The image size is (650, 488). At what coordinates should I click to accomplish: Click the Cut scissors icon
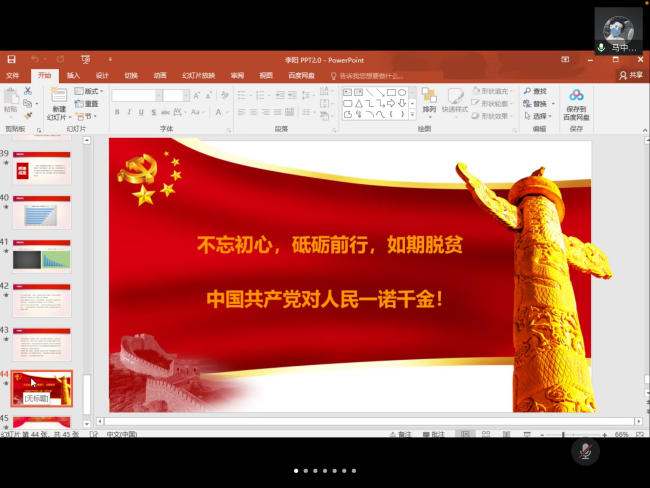point(27,91)
